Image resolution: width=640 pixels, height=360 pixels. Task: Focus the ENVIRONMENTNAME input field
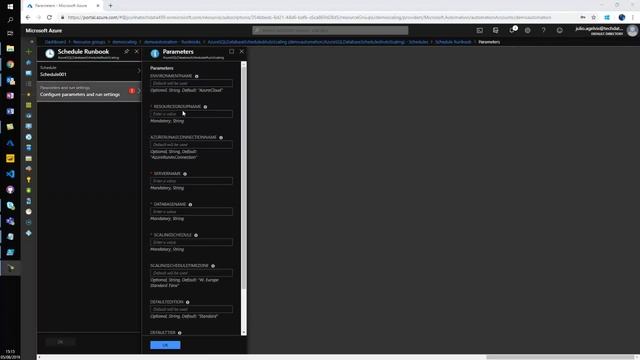point(191,83)
